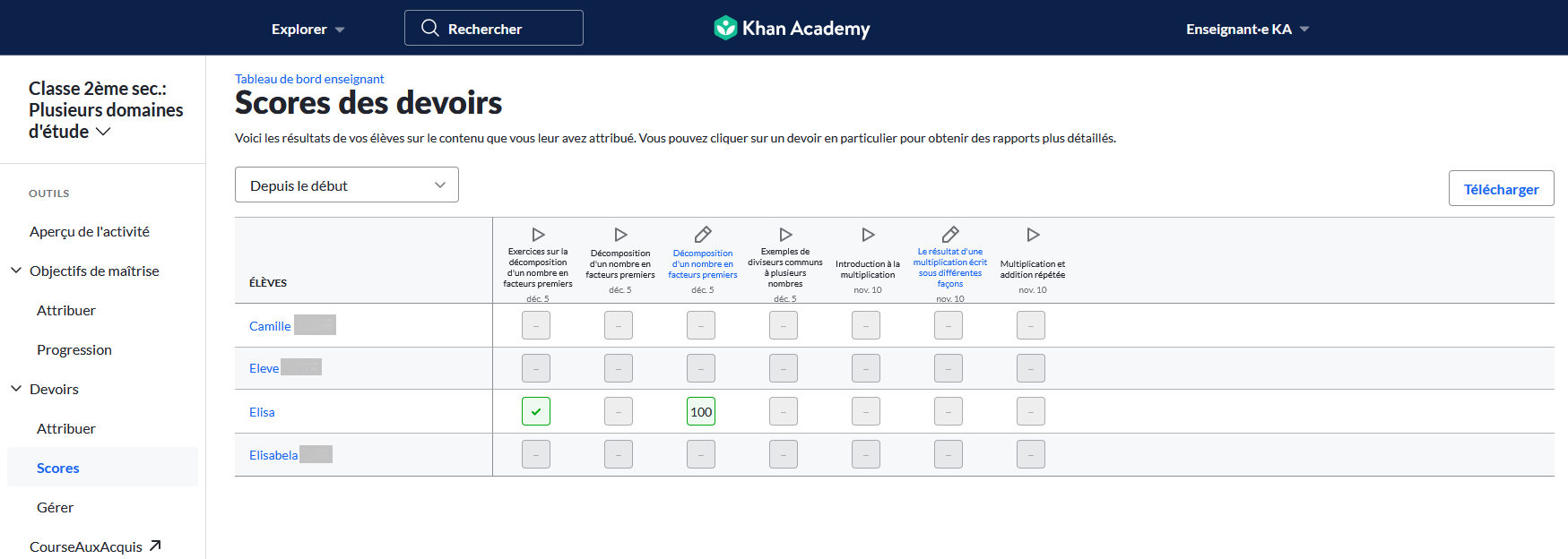Screen dimensions: 1568x559
Task: Expand the Explorer menu
Action: click(x=308, y=29)
